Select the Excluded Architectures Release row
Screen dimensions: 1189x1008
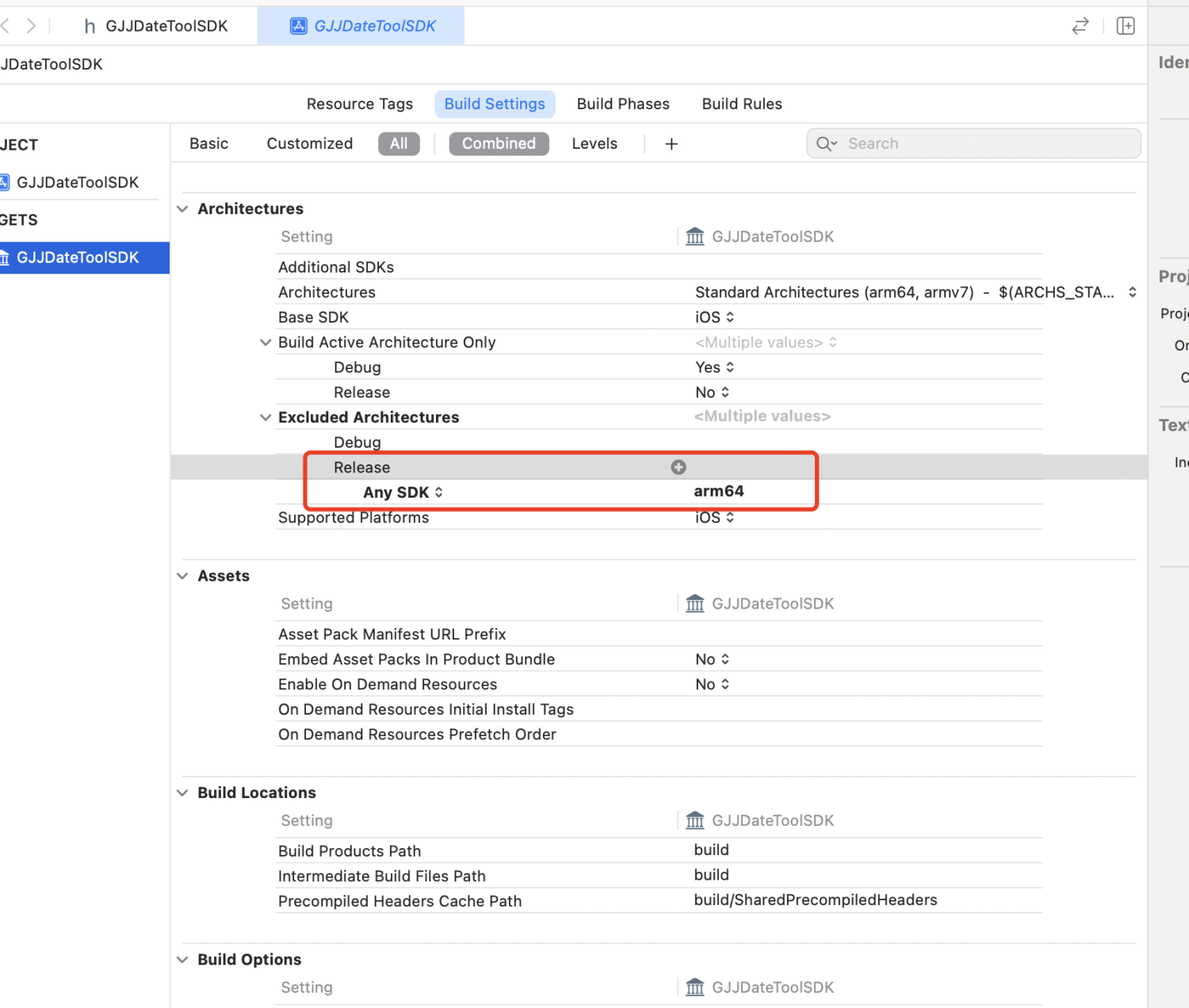tap(659, 468)
